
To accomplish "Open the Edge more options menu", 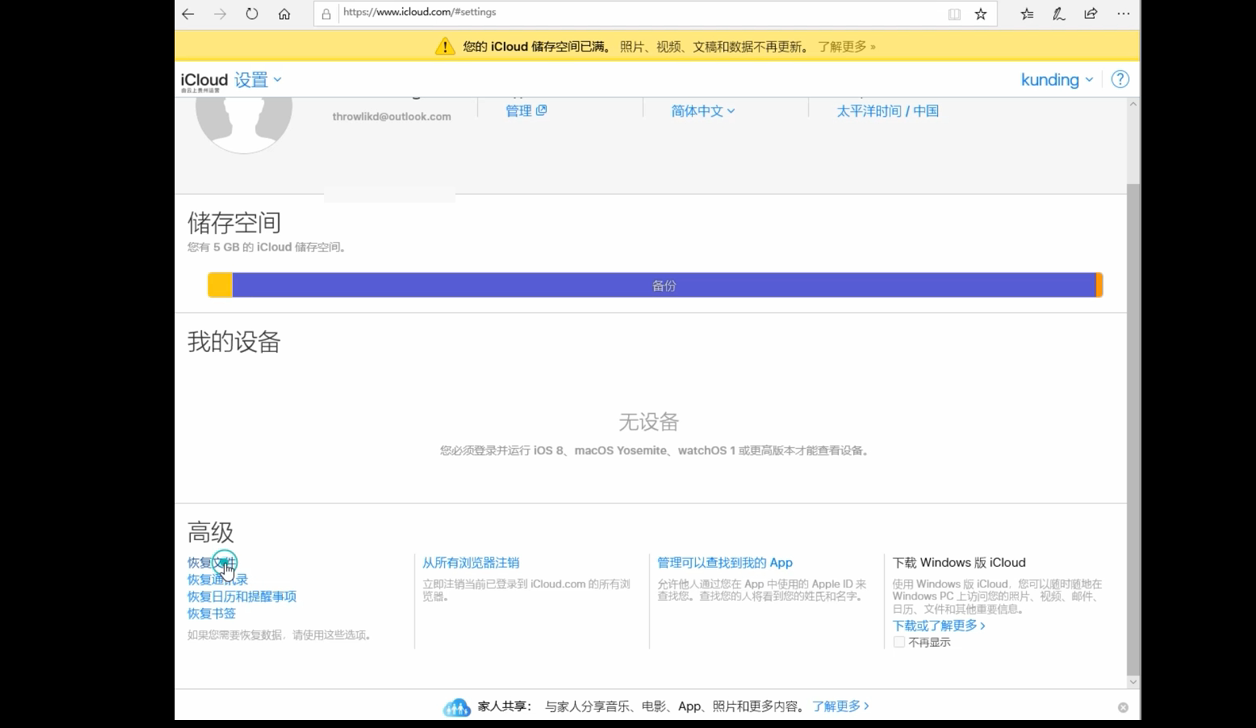I will [1124, 13].
